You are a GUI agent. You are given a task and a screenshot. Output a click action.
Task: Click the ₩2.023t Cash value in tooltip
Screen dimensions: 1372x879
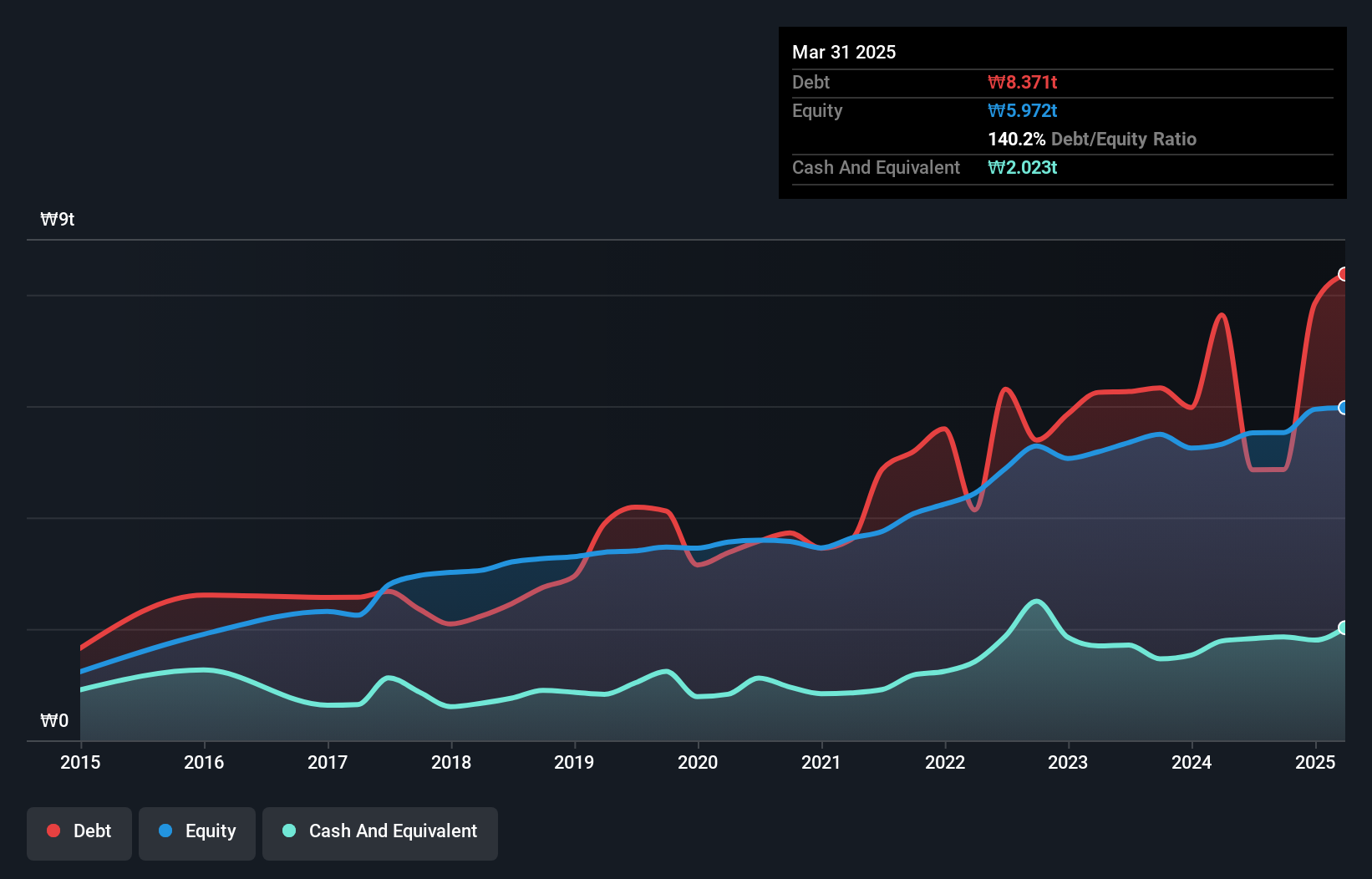[1022, 167]
